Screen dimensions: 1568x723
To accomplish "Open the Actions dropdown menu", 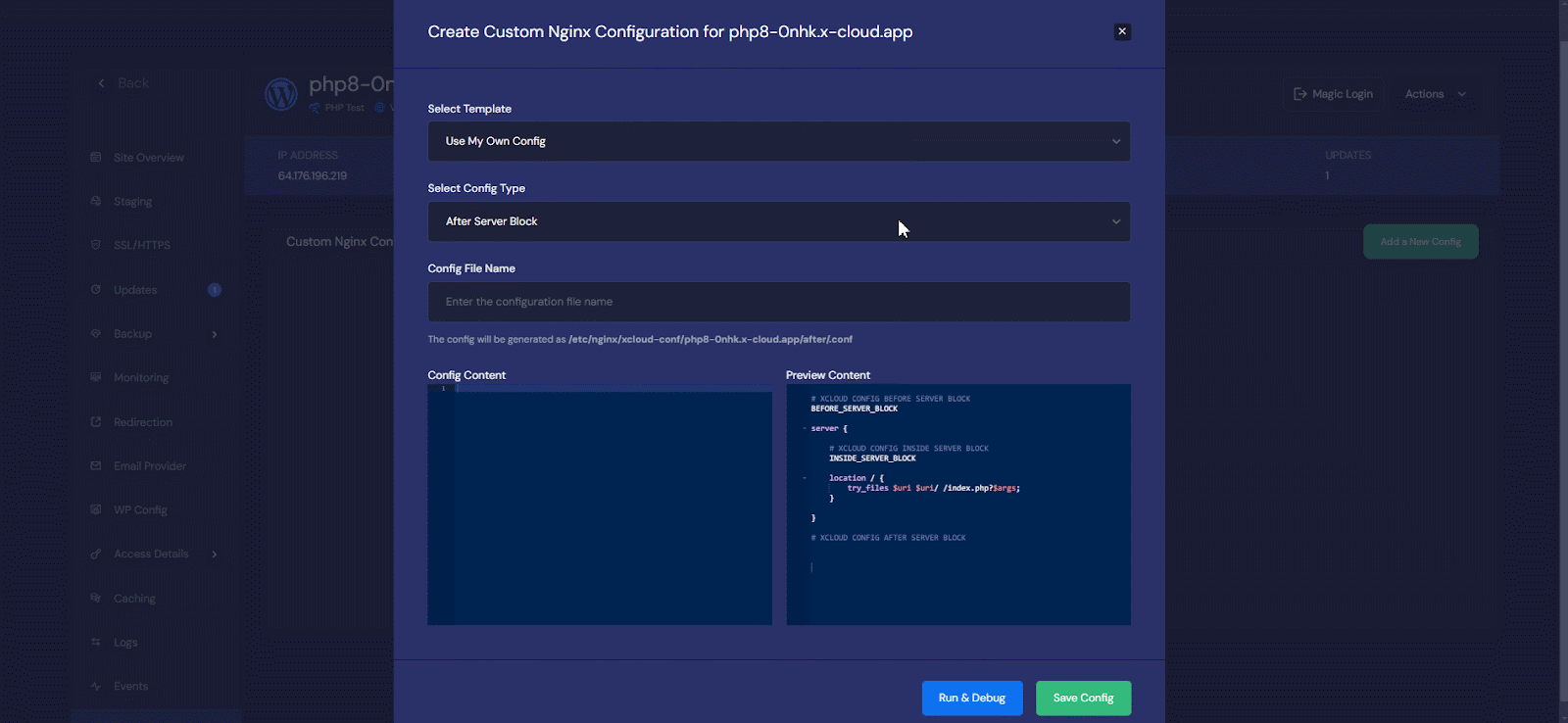I will [1436, 94].
